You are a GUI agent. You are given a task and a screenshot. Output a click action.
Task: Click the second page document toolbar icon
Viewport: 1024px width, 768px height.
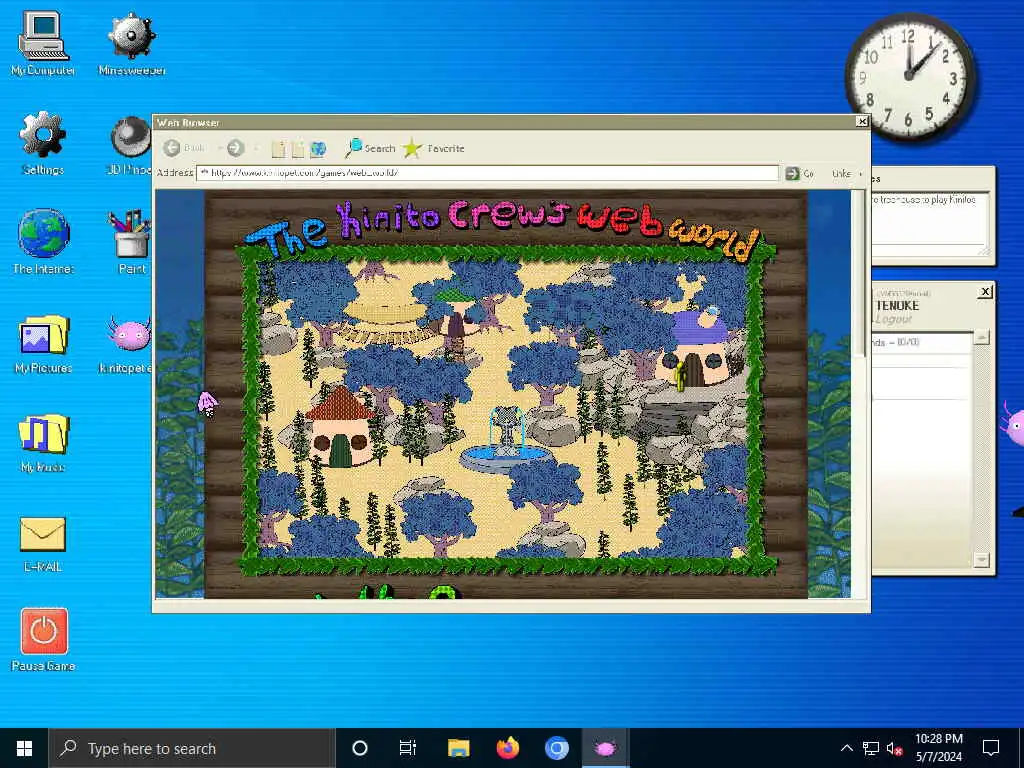[298, 149]
